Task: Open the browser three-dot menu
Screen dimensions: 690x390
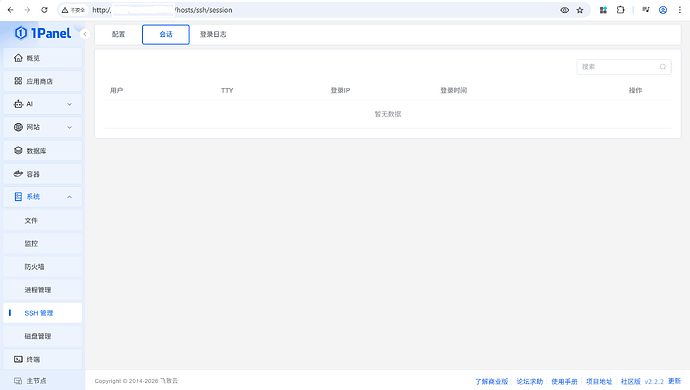Action: [679, 10]
